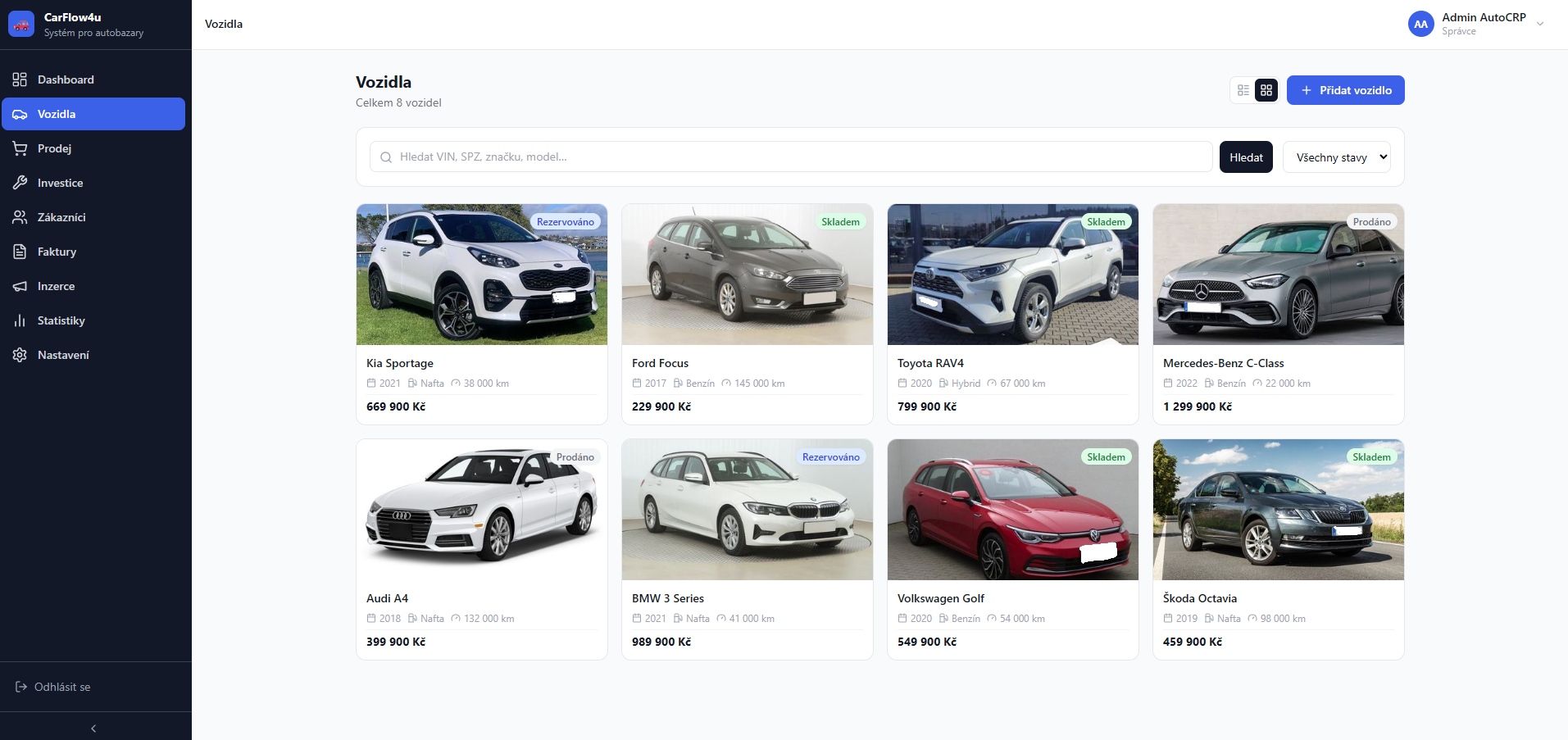1568x740 pixels.
Task: Click Skladem badge on Škoda Octavia
Action: (x=1372, y=457)
